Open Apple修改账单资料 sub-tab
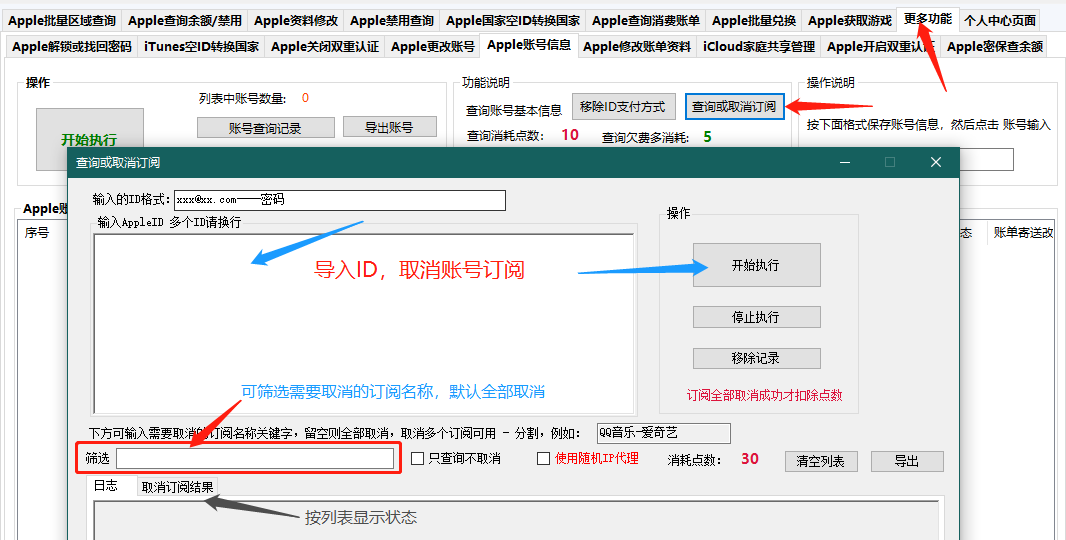 [637, 47]
